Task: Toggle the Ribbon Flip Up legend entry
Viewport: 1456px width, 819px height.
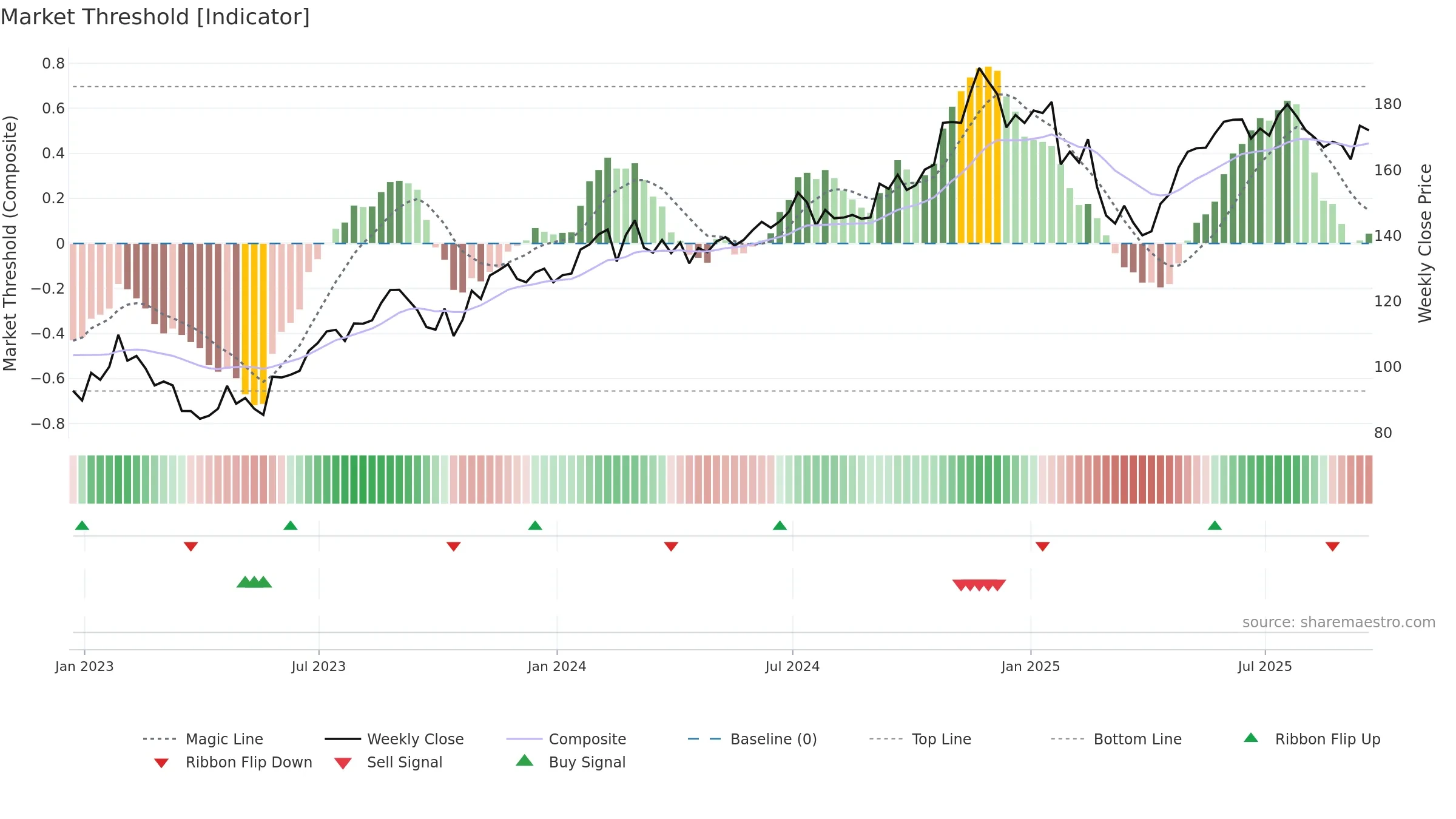Action: point(1312,739)
